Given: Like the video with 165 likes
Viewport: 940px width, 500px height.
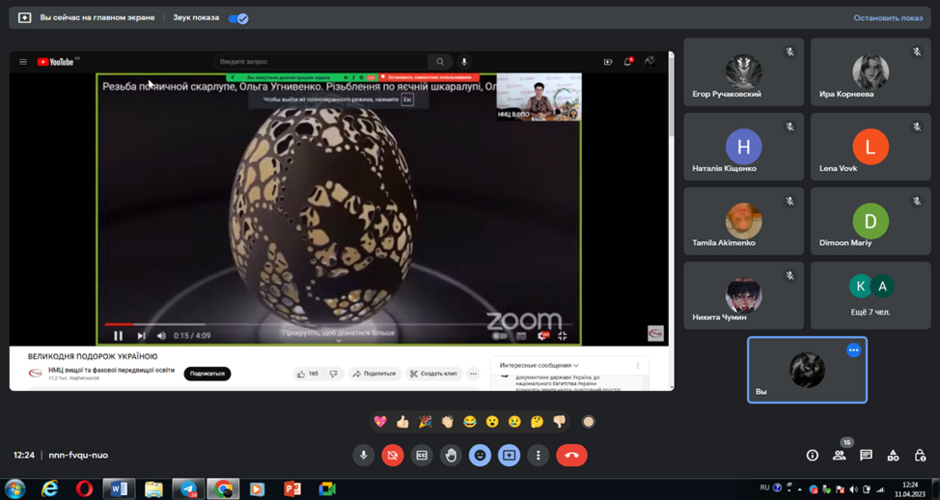Looking at the screenshot, I should [x=308, y=374].
